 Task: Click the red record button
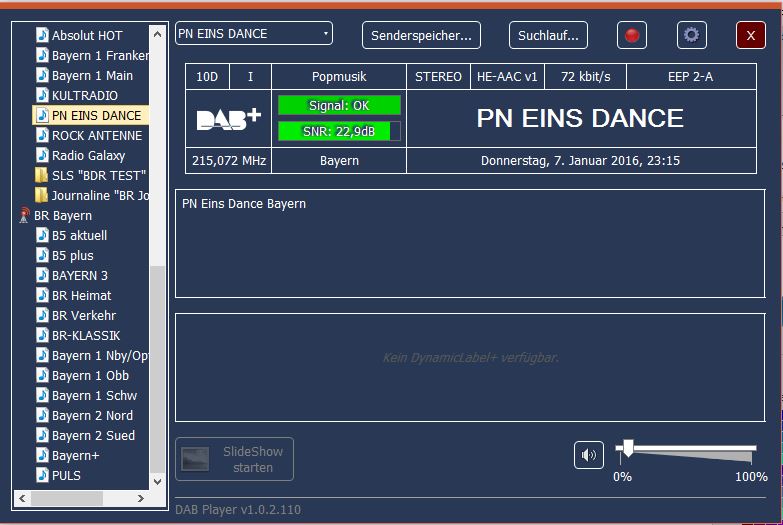[x=631, y=36]
